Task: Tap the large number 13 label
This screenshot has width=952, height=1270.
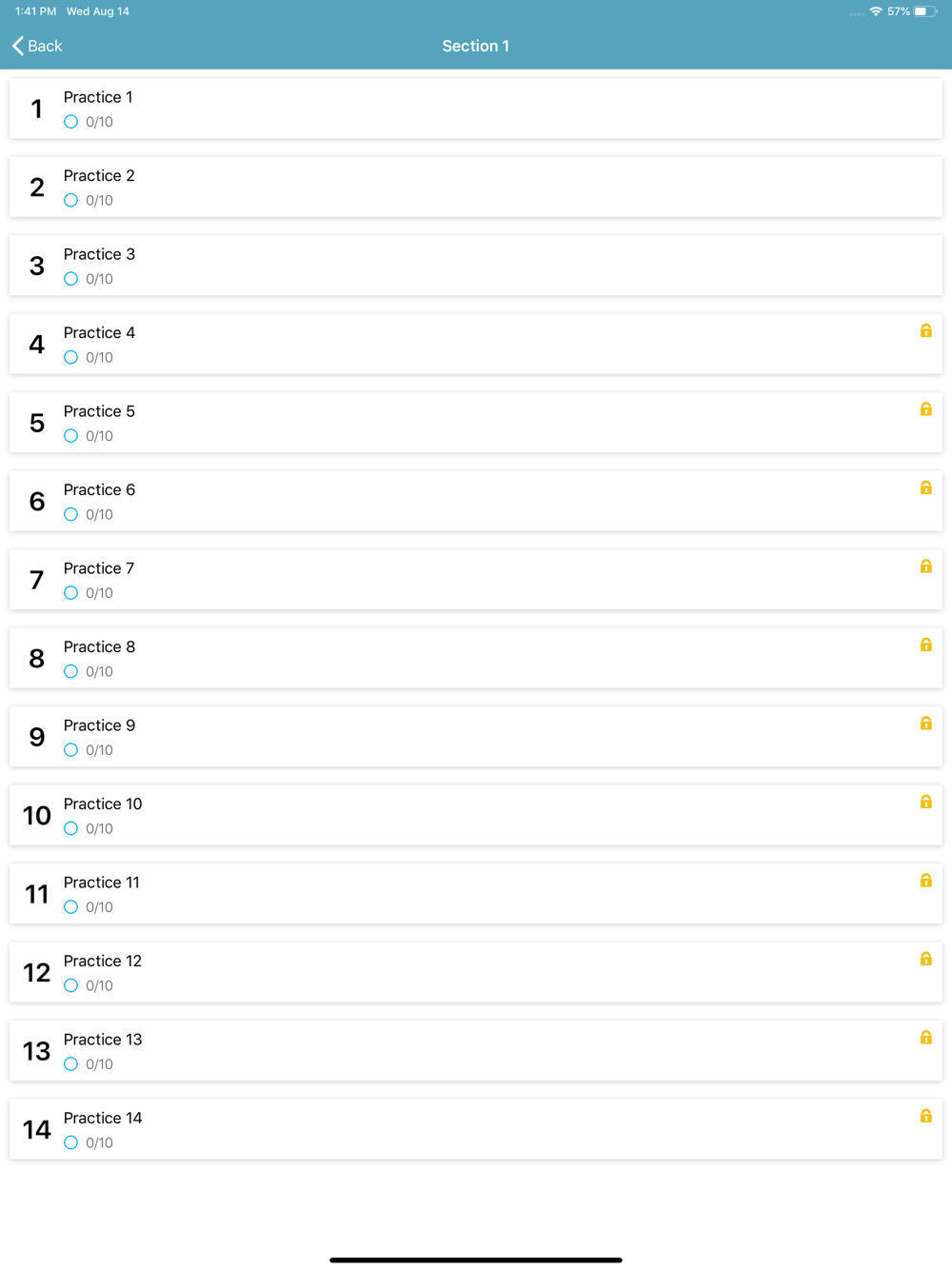Action: pos(36,1051)
